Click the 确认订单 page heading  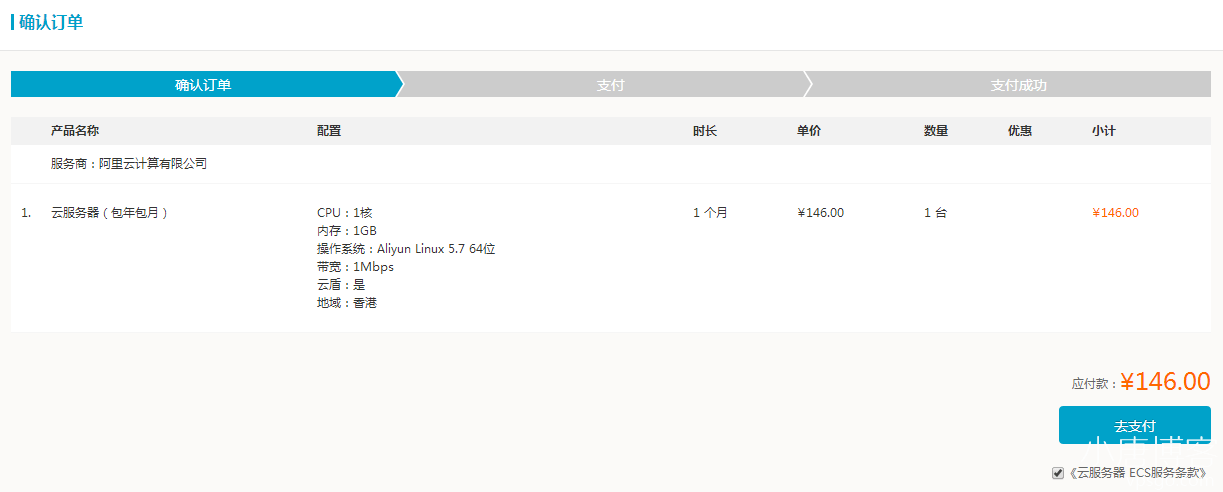coord(51,22)
